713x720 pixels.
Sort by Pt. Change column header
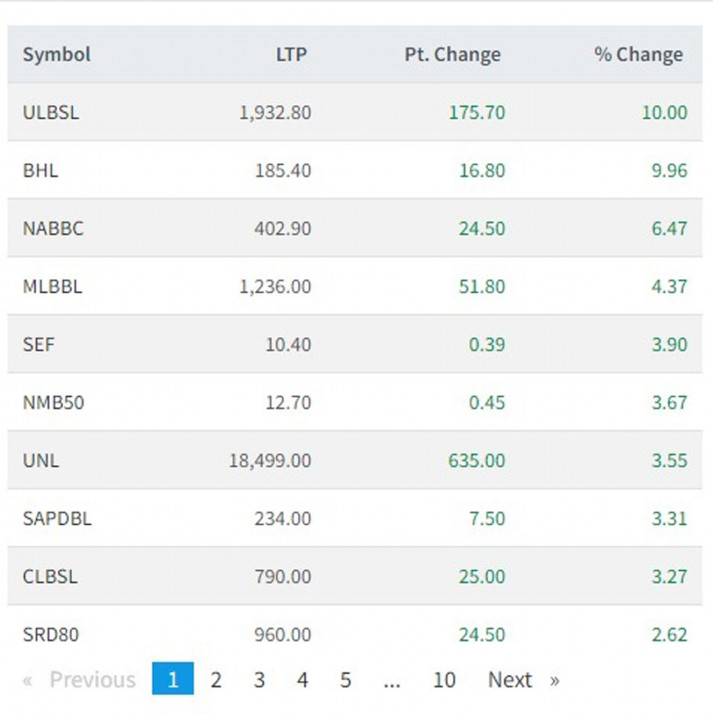[x=452, y=54]
